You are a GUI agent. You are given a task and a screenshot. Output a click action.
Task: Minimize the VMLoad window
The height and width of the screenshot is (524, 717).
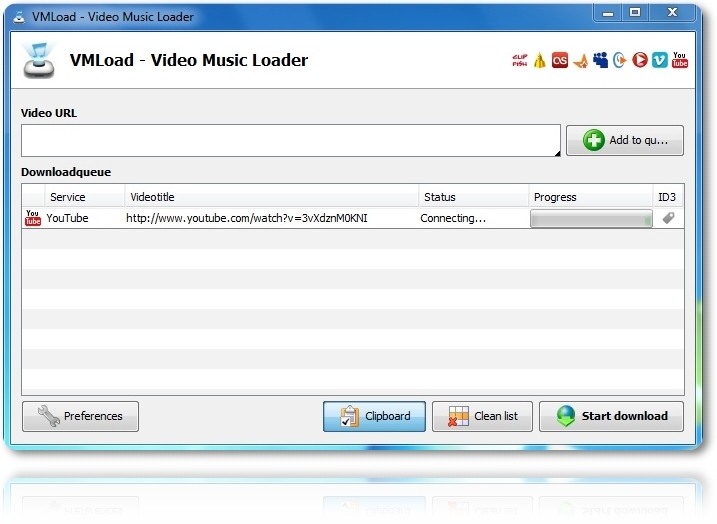click(x=608, y=13)
